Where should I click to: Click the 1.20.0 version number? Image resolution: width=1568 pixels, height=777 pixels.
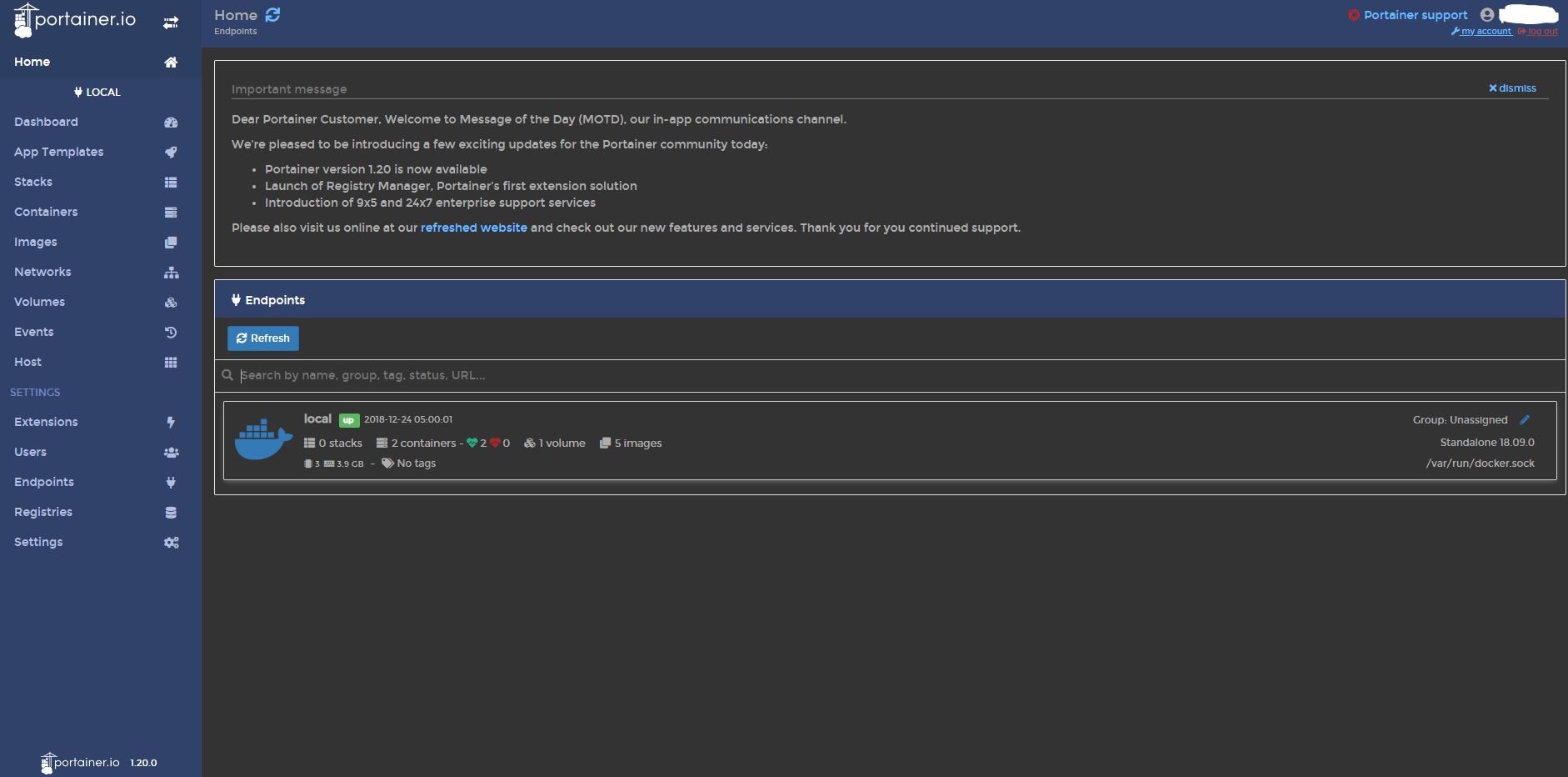143,763
